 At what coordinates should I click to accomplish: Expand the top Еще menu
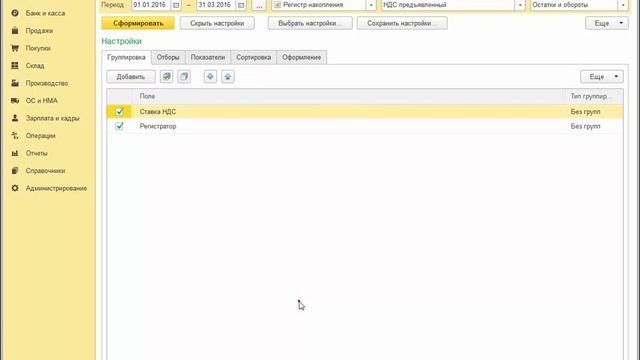(x=607, y=23)
